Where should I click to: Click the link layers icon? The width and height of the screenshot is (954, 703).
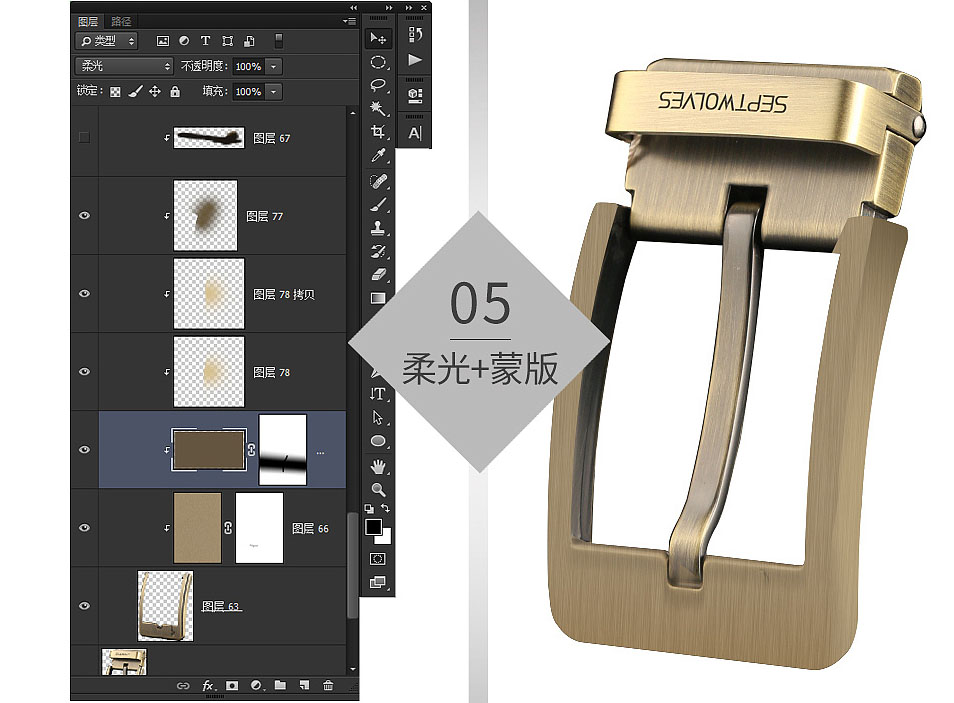(x=183, y=685)
